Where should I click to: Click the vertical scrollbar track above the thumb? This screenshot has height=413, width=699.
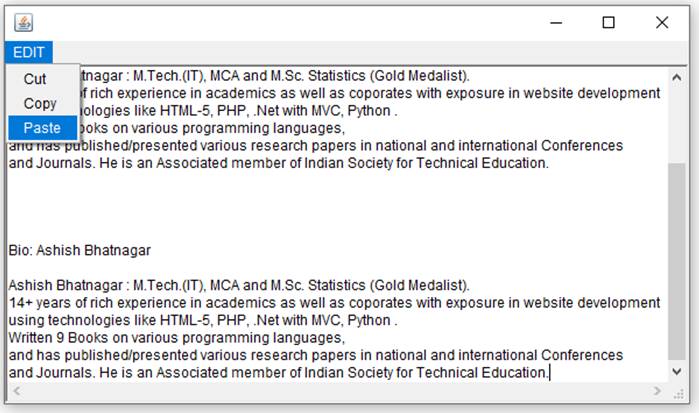(x=678, y=120)
